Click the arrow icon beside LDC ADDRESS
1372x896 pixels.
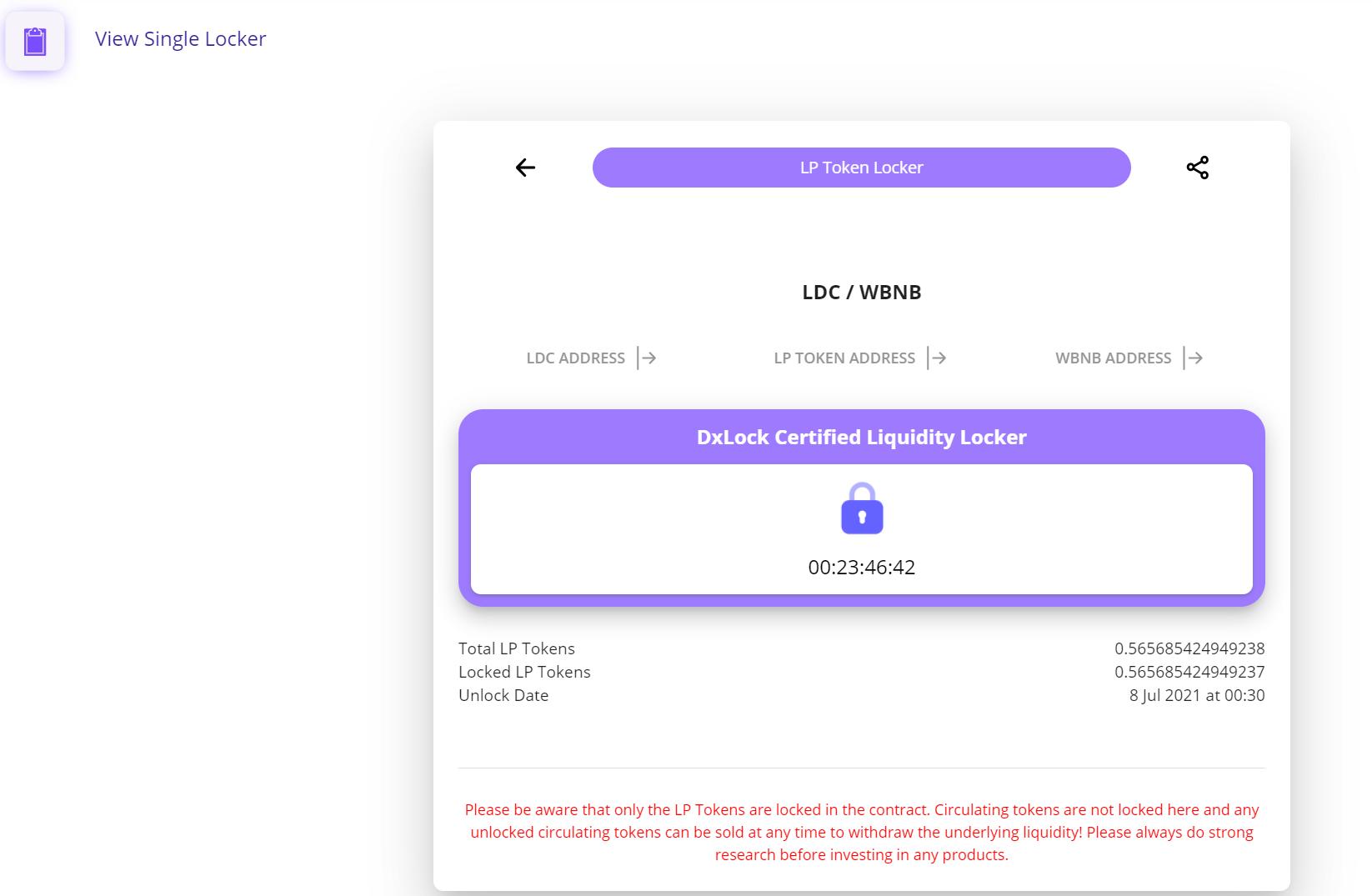point(647,358)
